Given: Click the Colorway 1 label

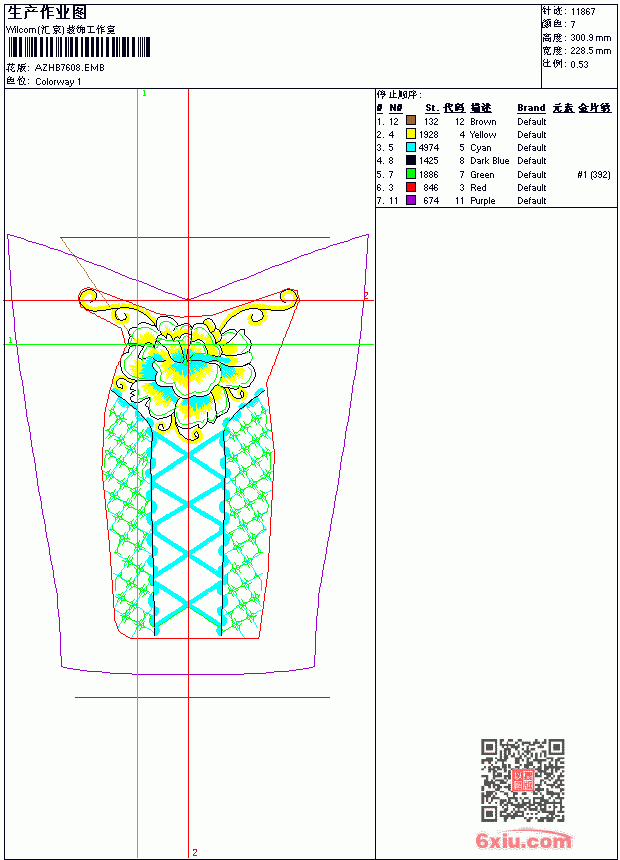Looking at the screenshot, I should point(58,82).
